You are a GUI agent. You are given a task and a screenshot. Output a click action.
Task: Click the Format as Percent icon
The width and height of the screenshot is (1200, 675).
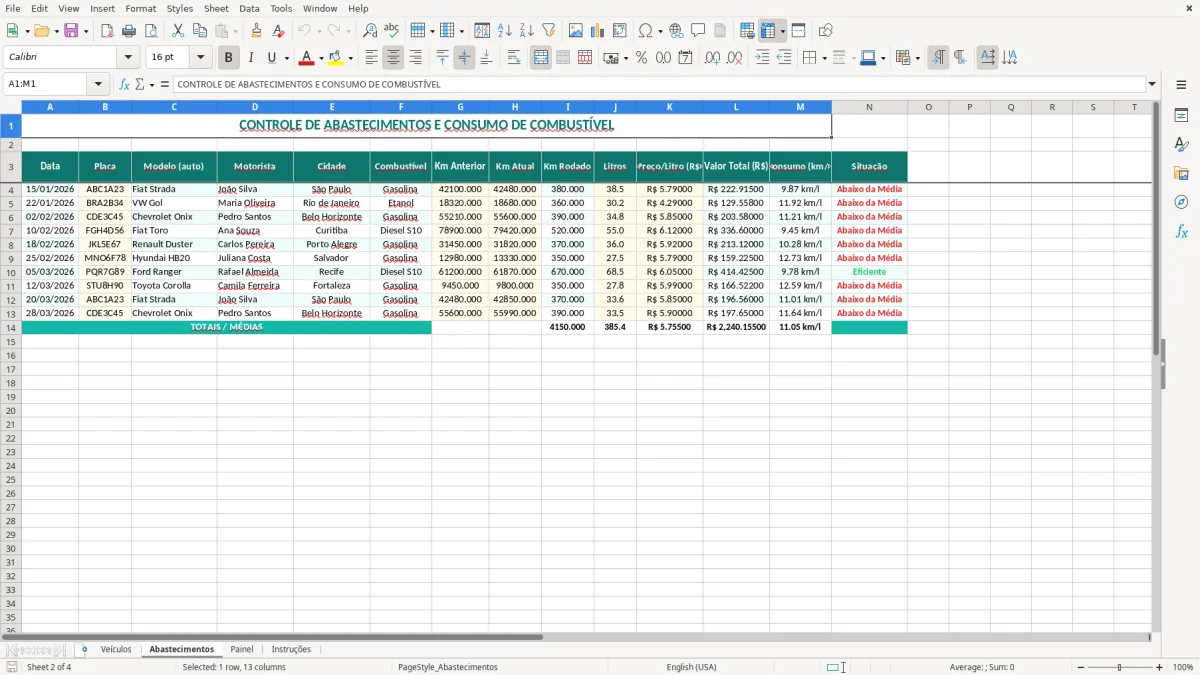click(x=641, y=58)
